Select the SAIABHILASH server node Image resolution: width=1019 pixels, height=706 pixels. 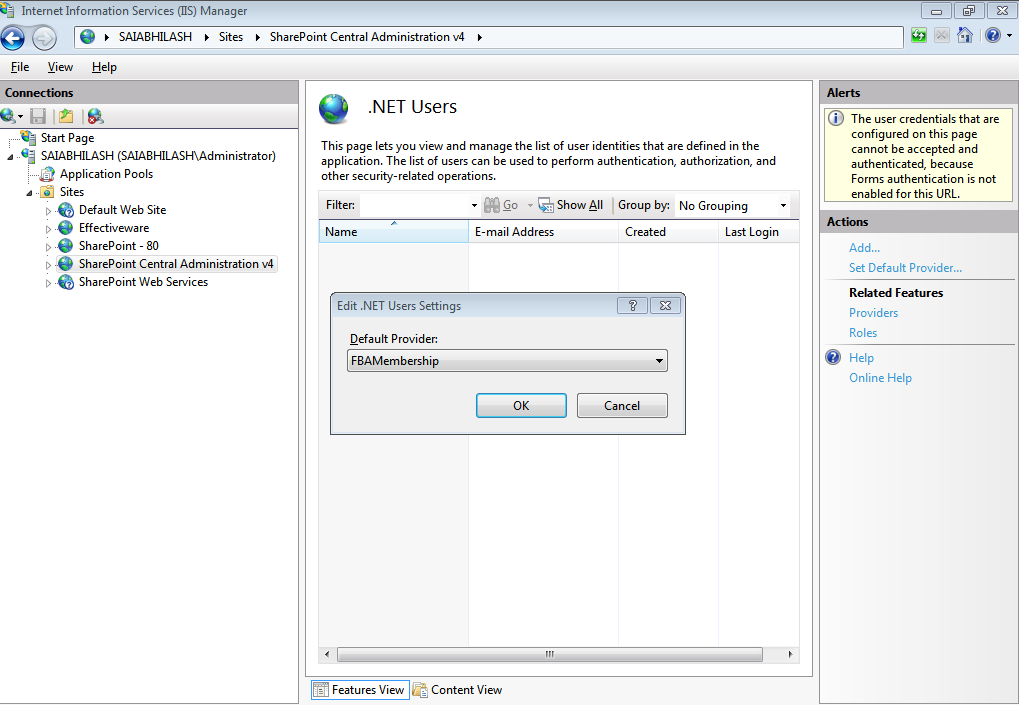(158, 156)
